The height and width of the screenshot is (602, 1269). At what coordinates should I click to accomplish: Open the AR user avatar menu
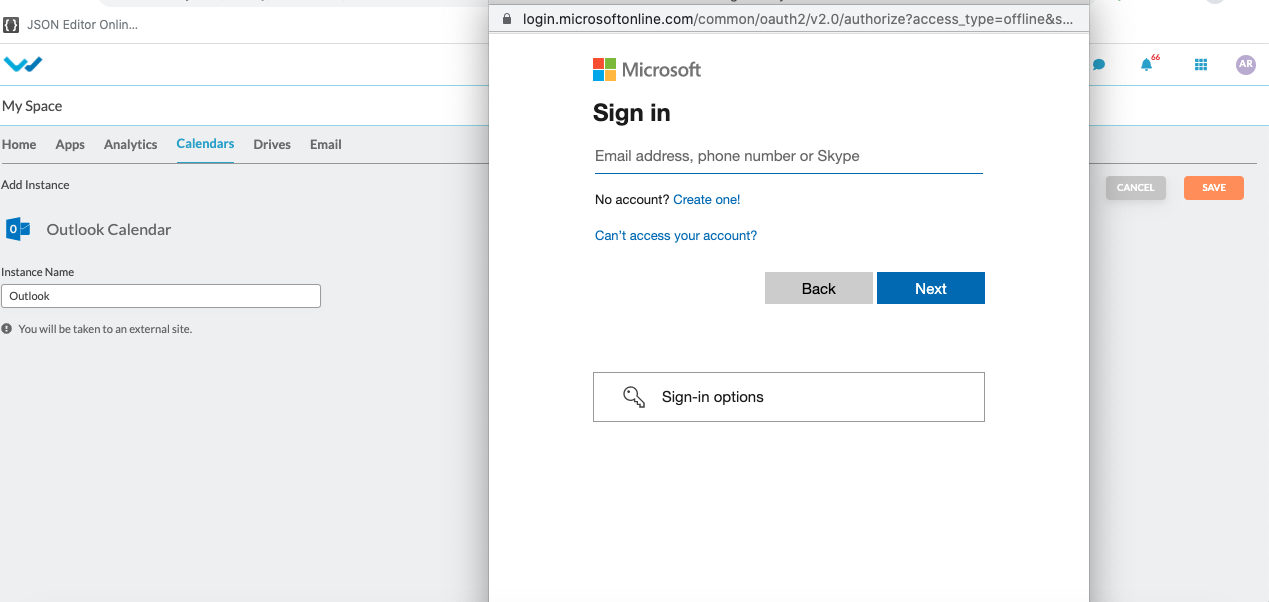tap(1245, 64)
